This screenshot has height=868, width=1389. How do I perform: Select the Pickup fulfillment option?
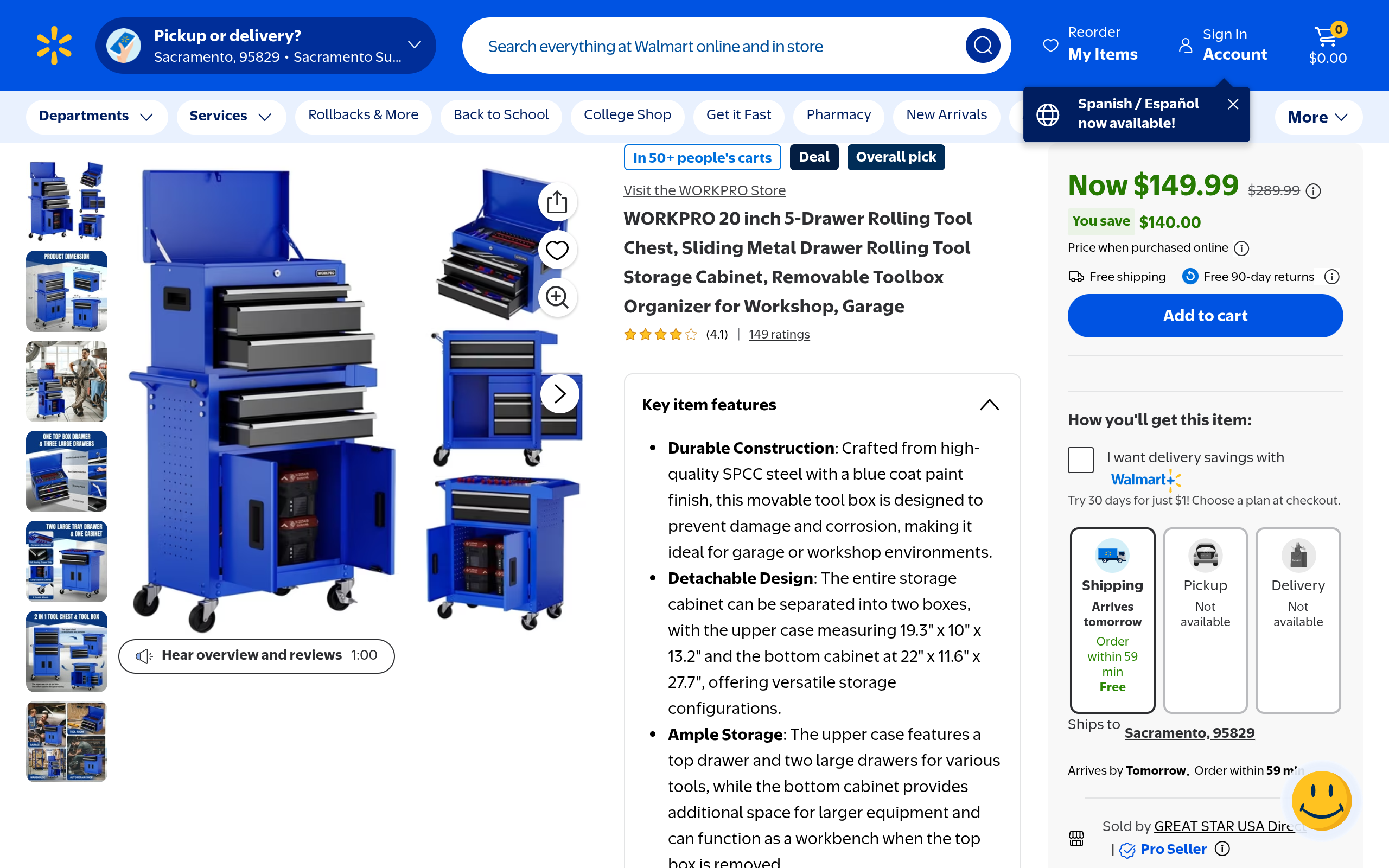coord(1205,620)
